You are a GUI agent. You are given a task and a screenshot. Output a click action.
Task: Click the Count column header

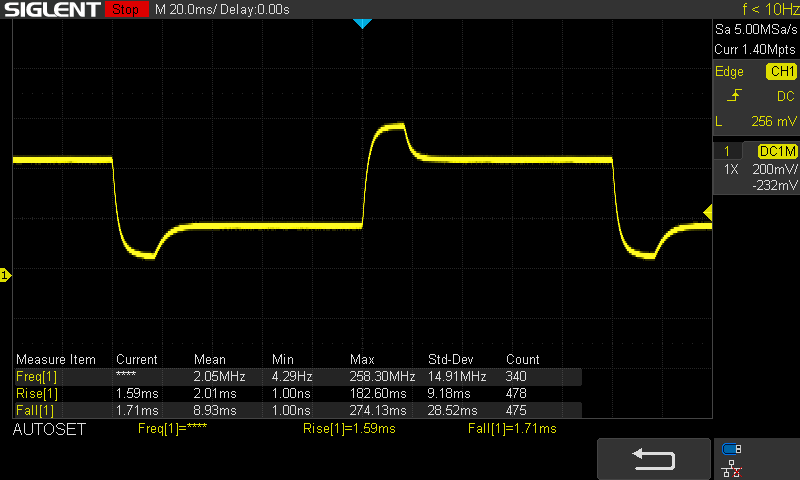pos(522,360)
